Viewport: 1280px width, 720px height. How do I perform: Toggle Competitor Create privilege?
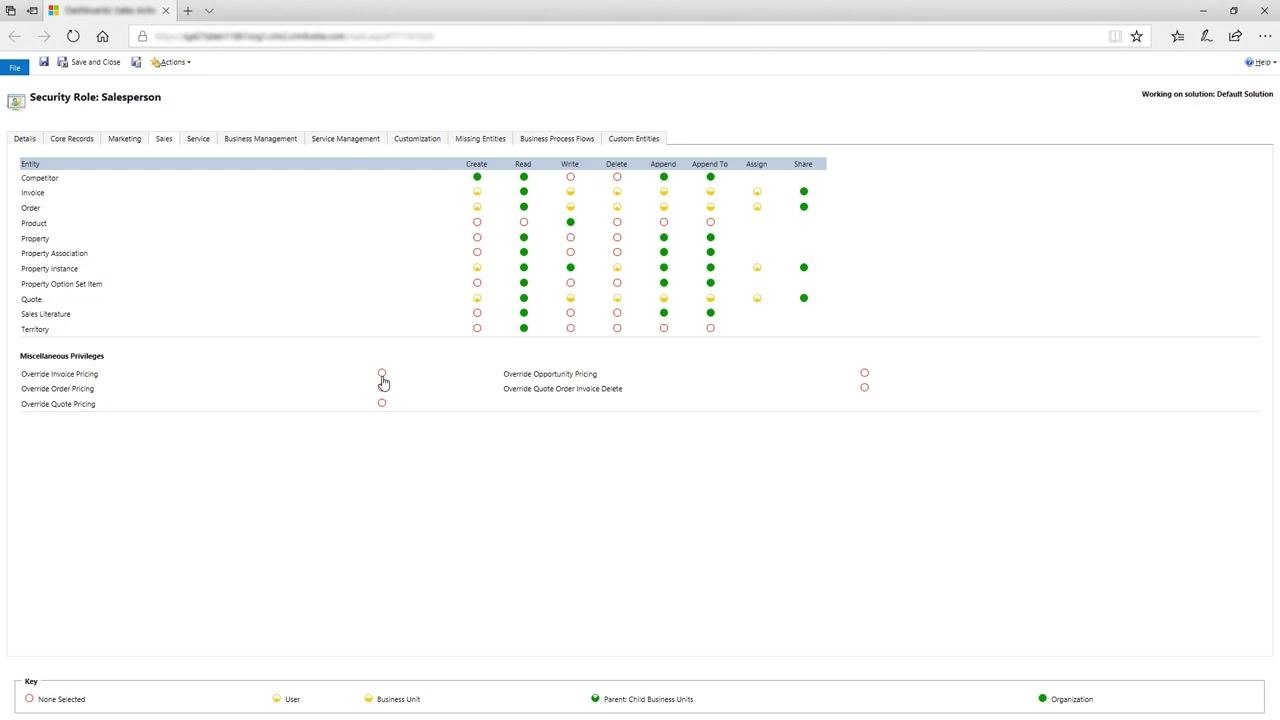(x=477, y=177)
